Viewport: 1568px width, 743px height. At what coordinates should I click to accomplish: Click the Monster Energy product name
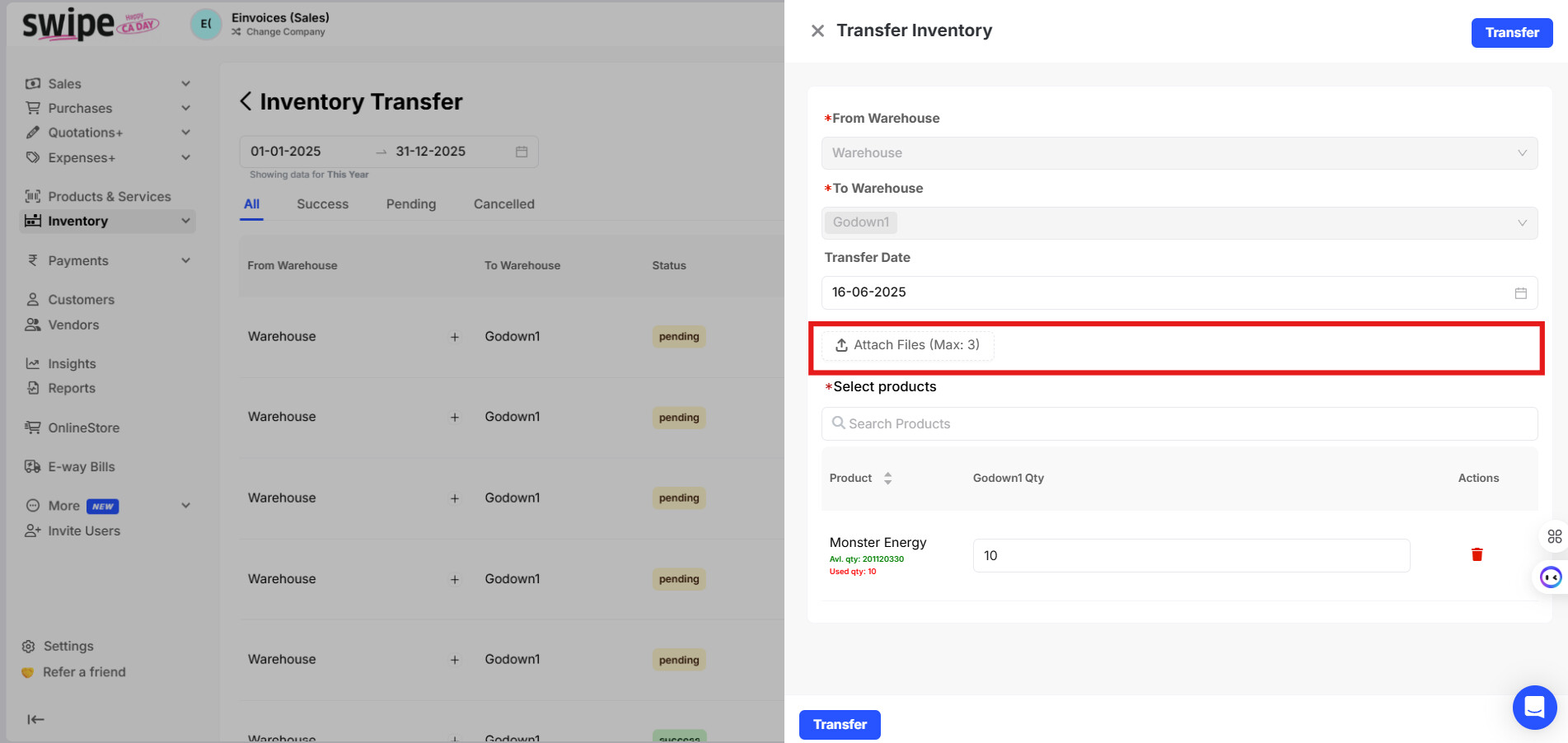pos(878,542)
